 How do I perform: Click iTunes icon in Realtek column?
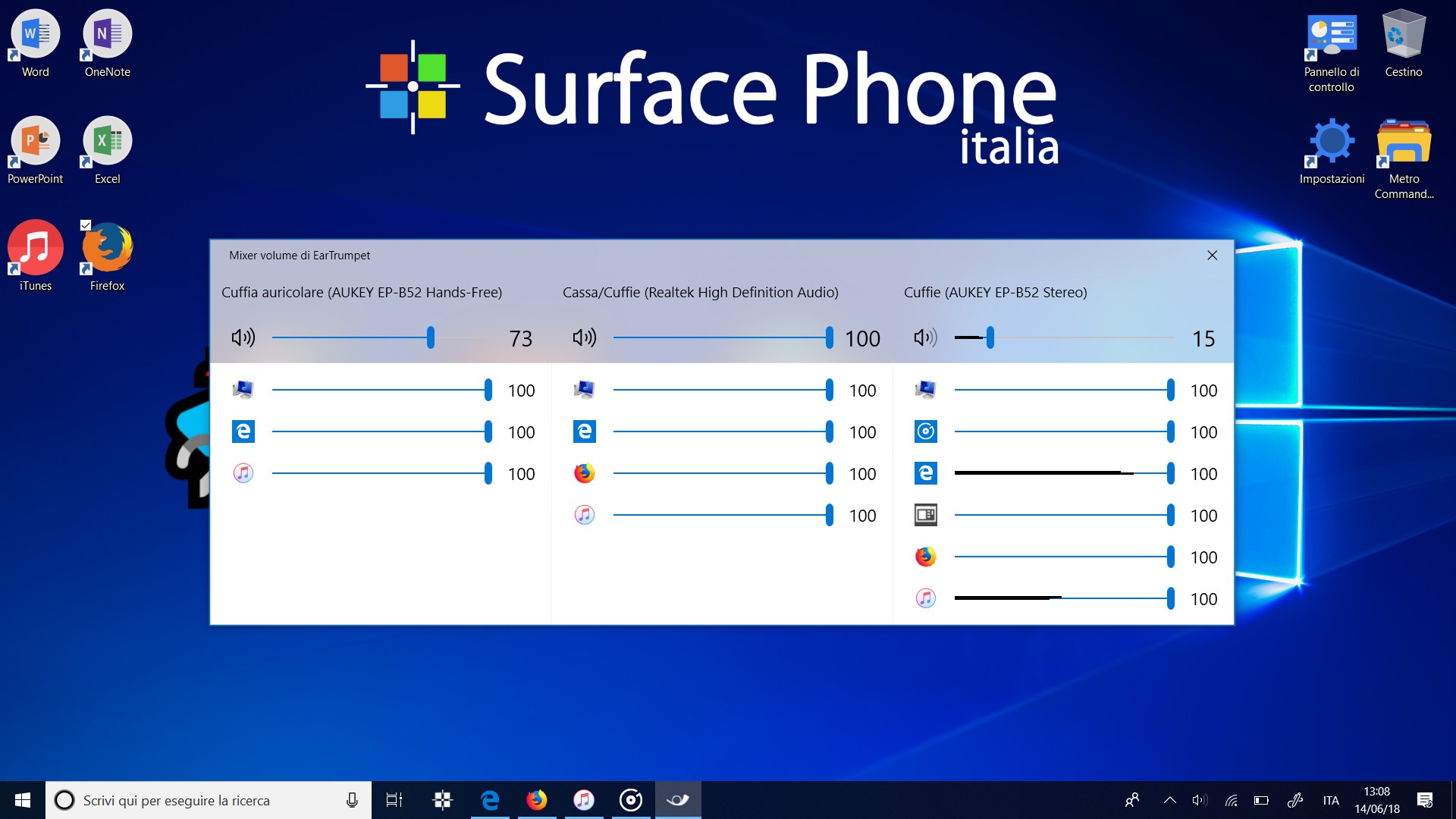[x=584, y=515]
